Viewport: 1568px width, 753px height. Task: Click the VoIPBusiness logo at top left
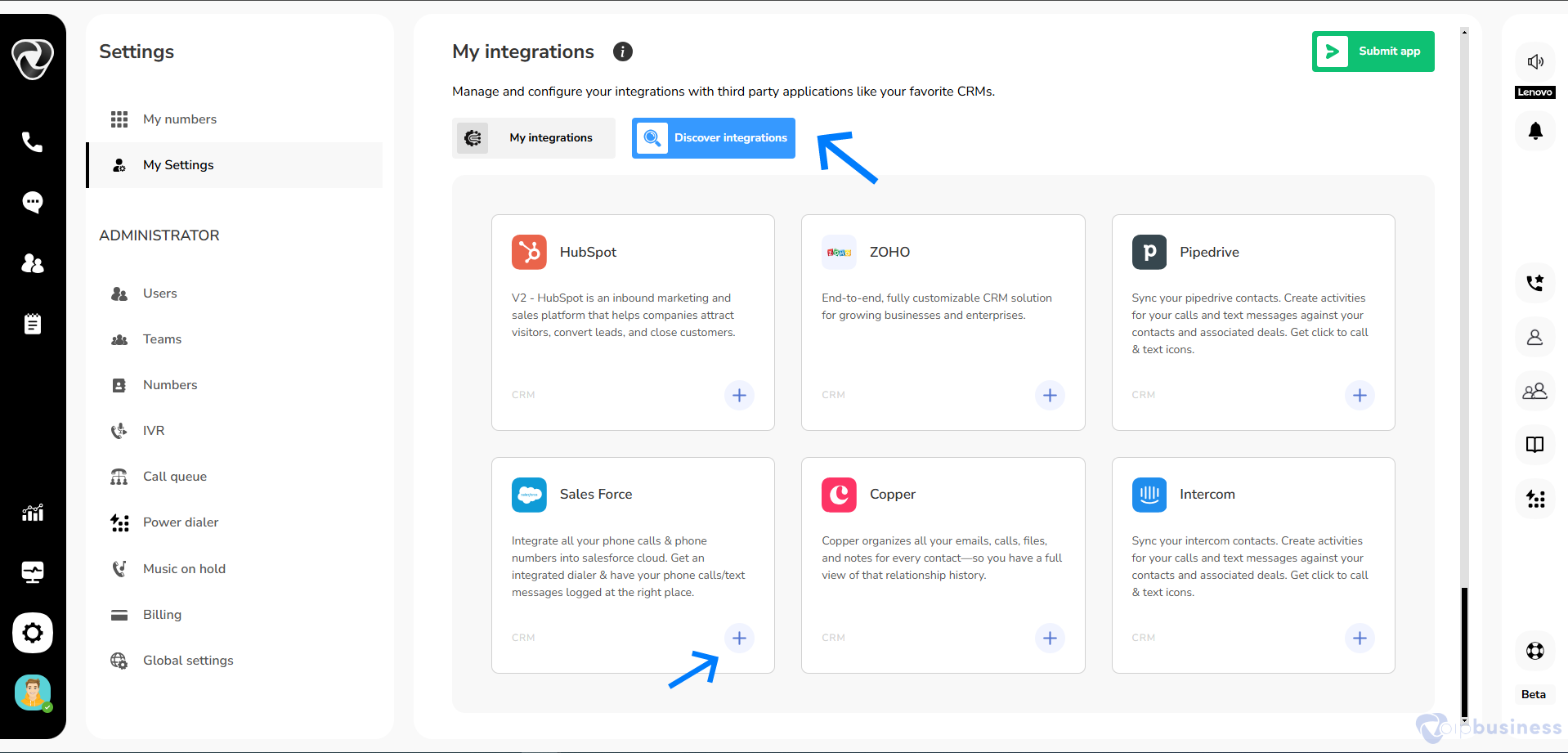33,59
